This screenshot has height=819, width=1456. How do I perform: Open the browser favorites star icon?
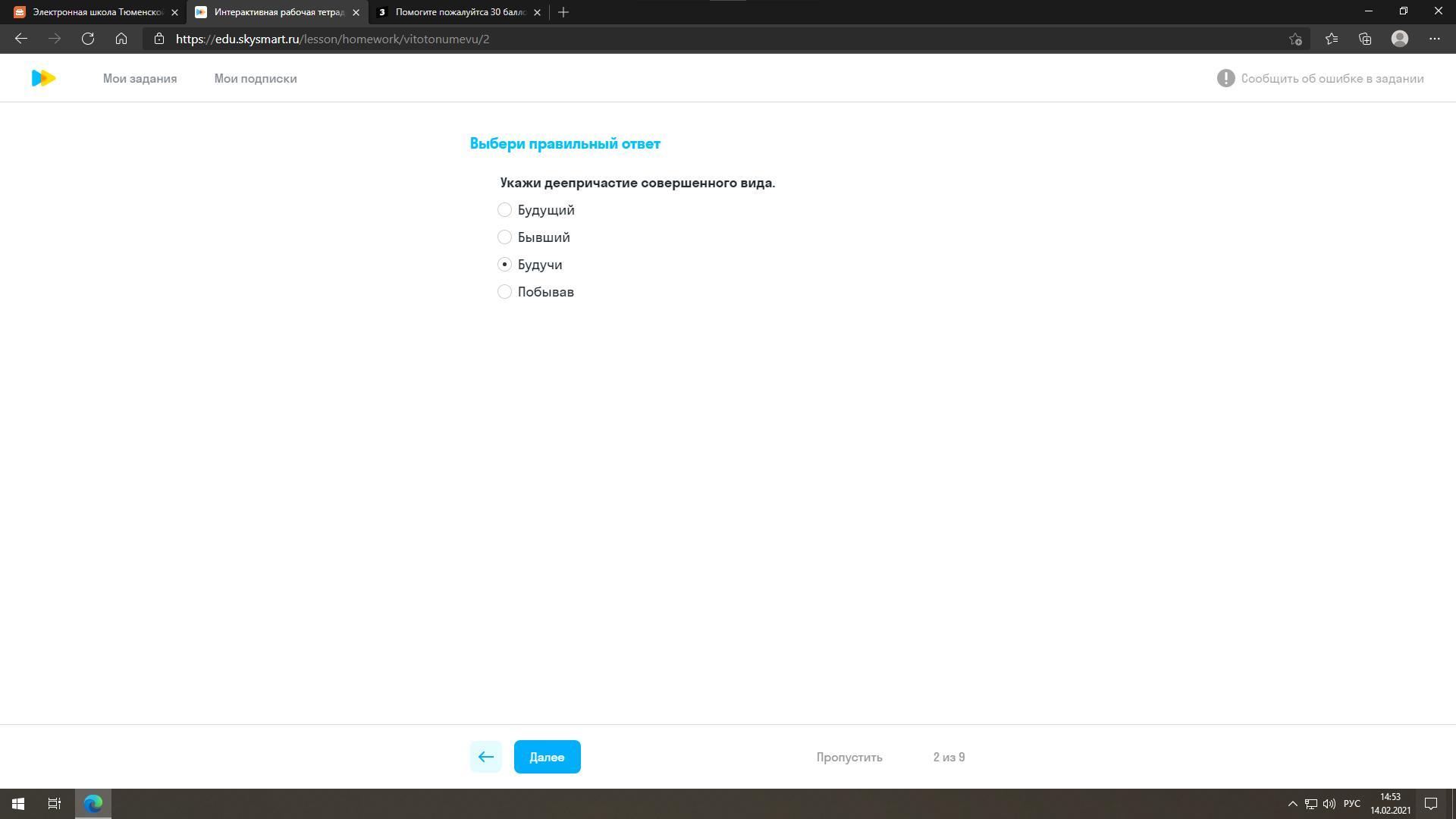pyautogui.click(x=1331, y=39)
